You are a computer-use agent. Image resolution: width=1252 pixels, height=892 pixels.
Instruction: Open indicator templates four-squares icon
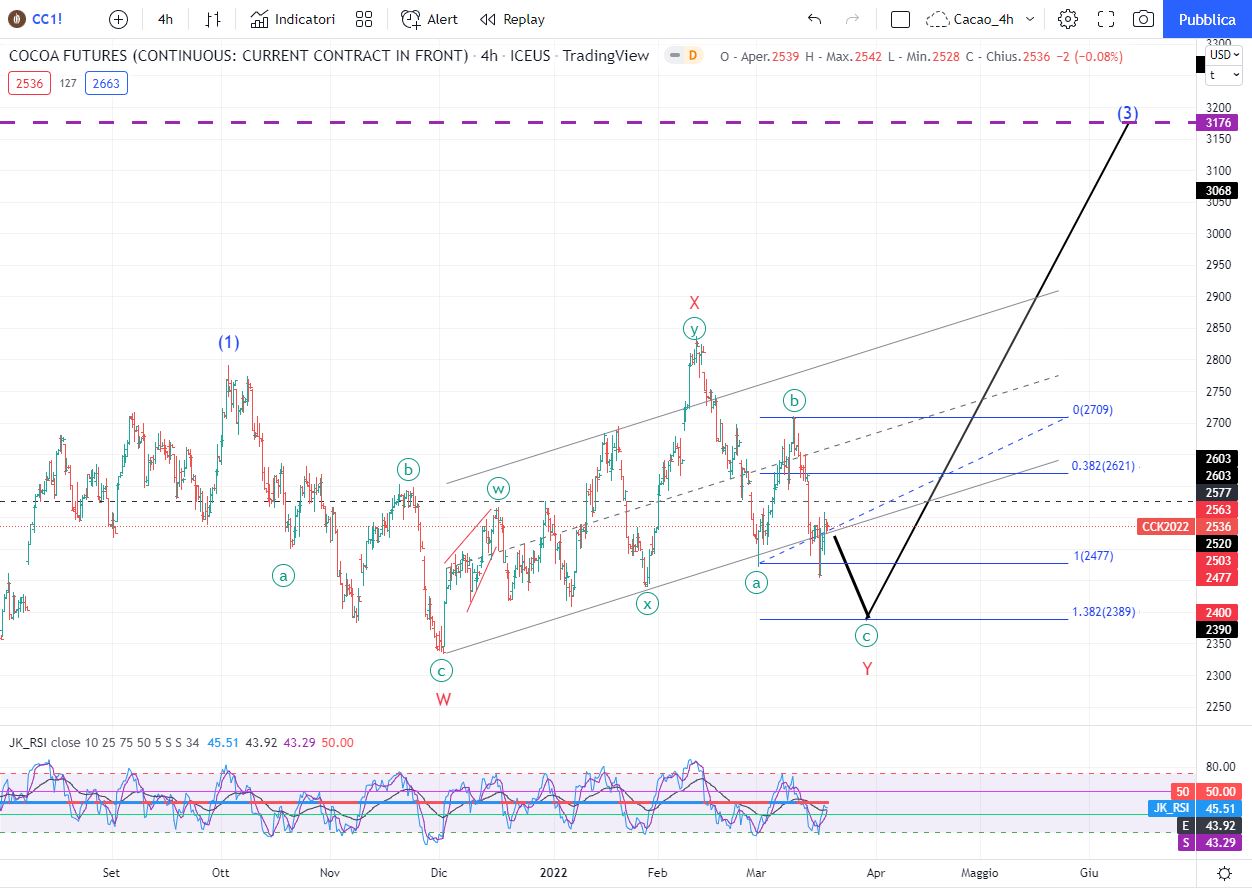364,19
